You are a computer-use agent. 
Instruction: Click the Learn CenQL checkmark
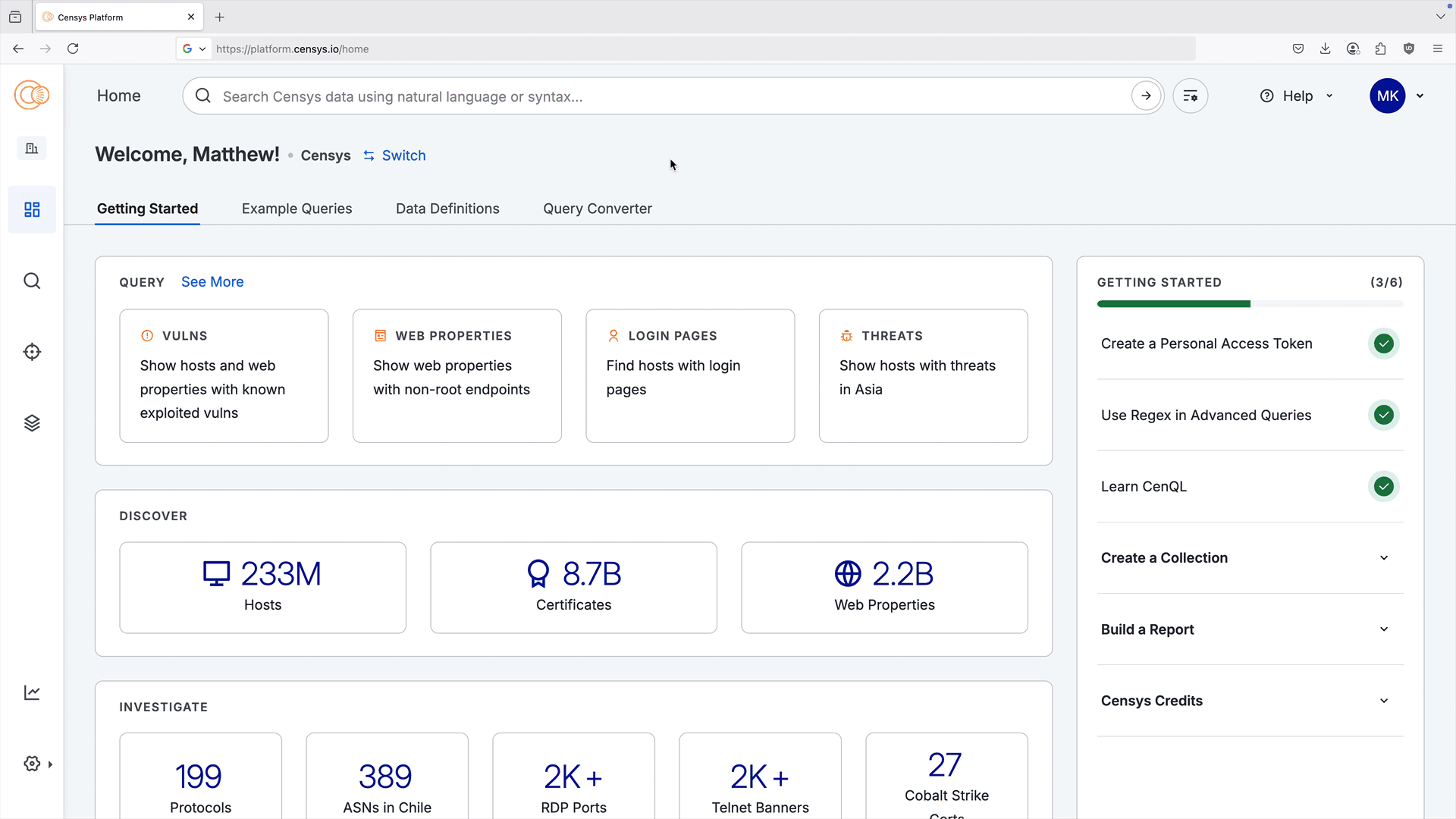(x=1384, y=486)
